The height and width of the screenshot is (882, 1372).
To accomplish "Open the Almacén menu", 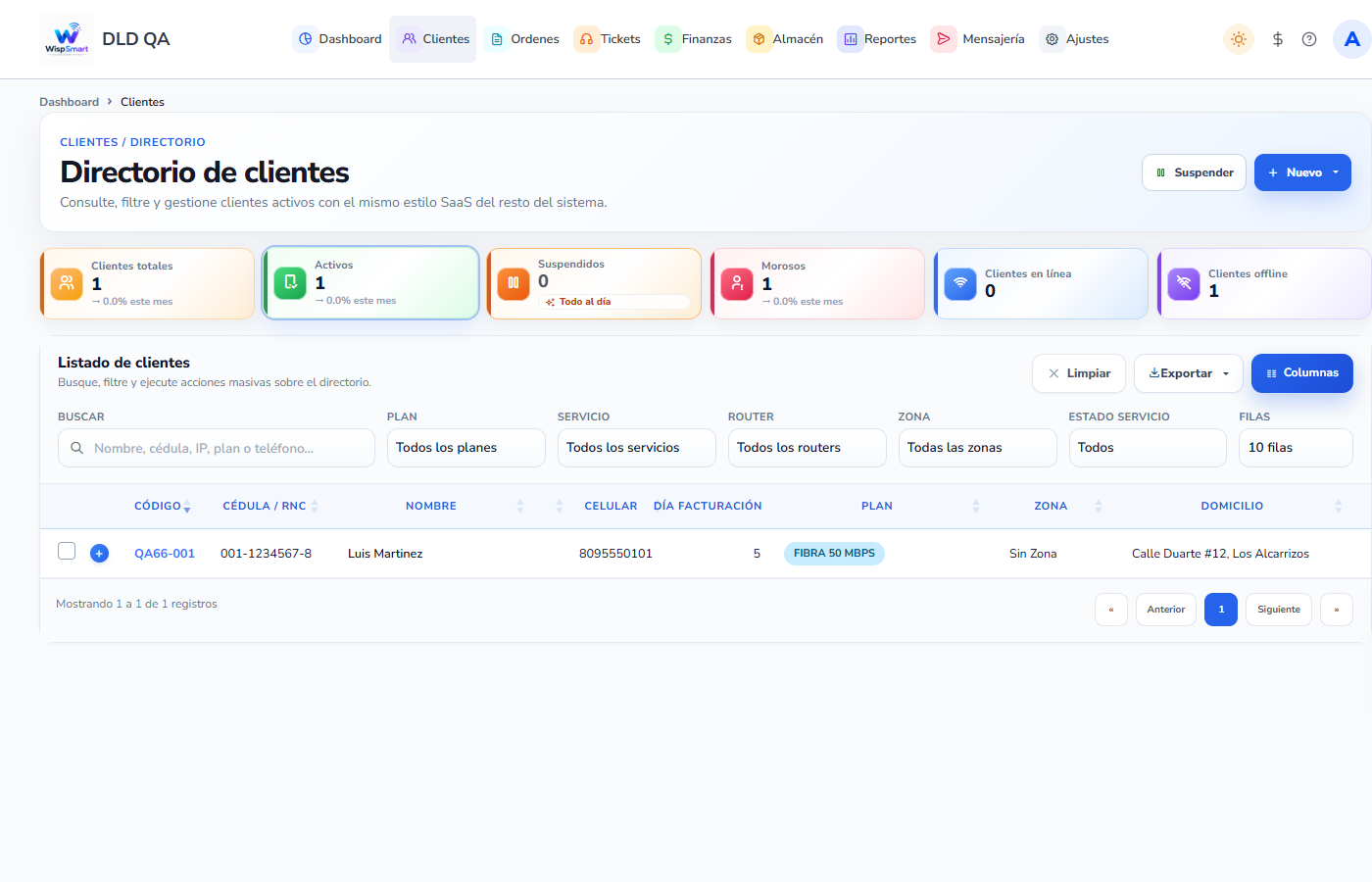I will [x=786, y=39].
